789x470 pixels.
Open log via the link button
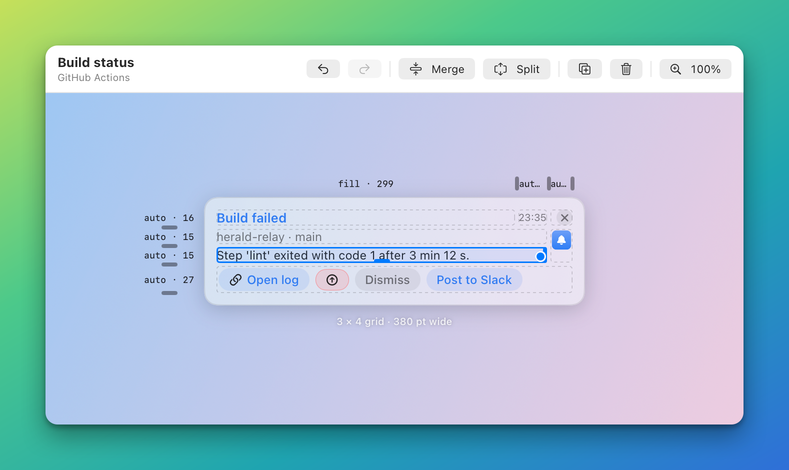click(x=264, y=280)
